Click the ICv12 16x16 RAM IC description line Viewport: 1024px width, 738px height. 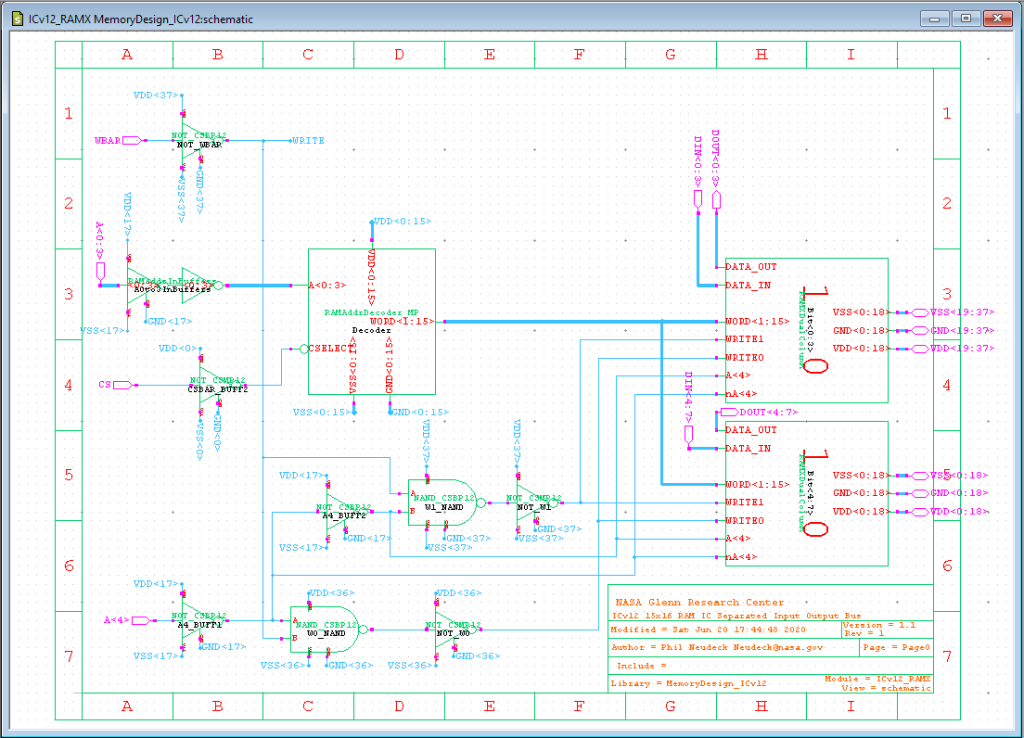click(737, 615)
